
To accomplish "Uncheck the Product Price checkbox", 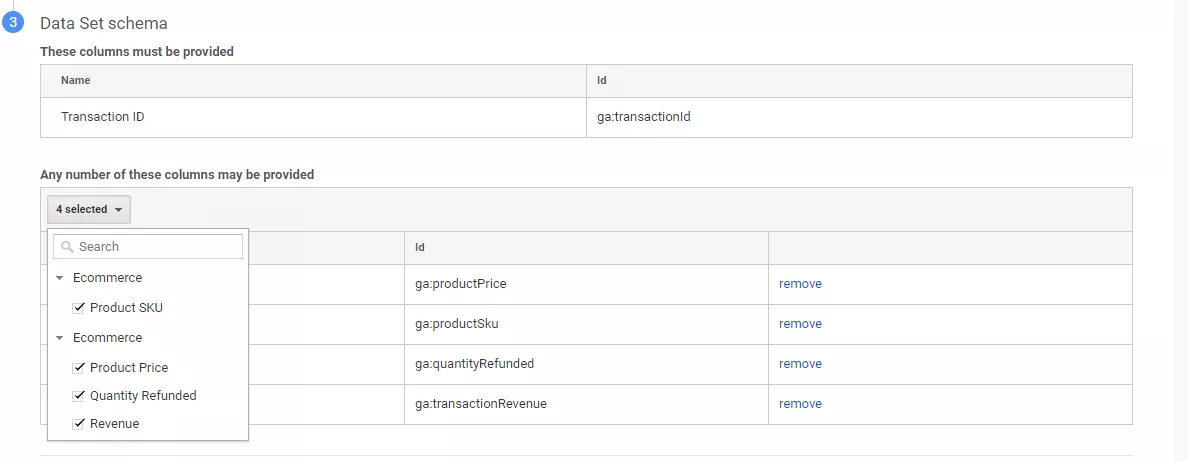I will pyautogui.click(x=77, y=367).
